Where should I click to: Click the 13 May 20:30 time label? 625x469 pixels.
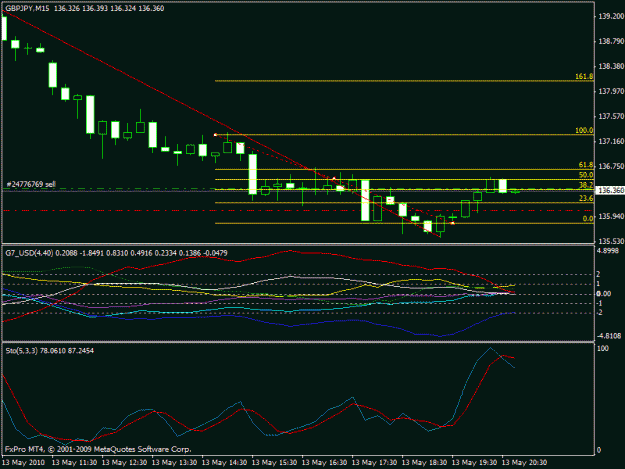tap(524, 462)
